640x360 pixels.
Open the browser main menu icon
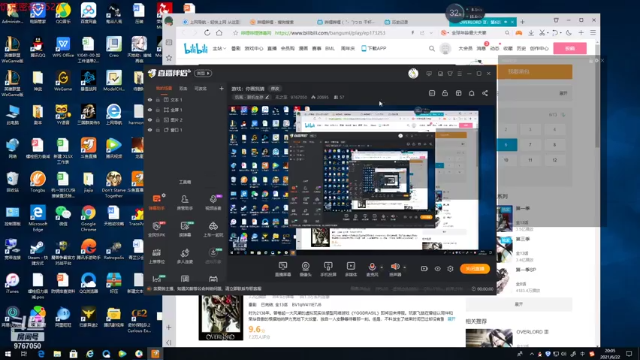point(593,33)
